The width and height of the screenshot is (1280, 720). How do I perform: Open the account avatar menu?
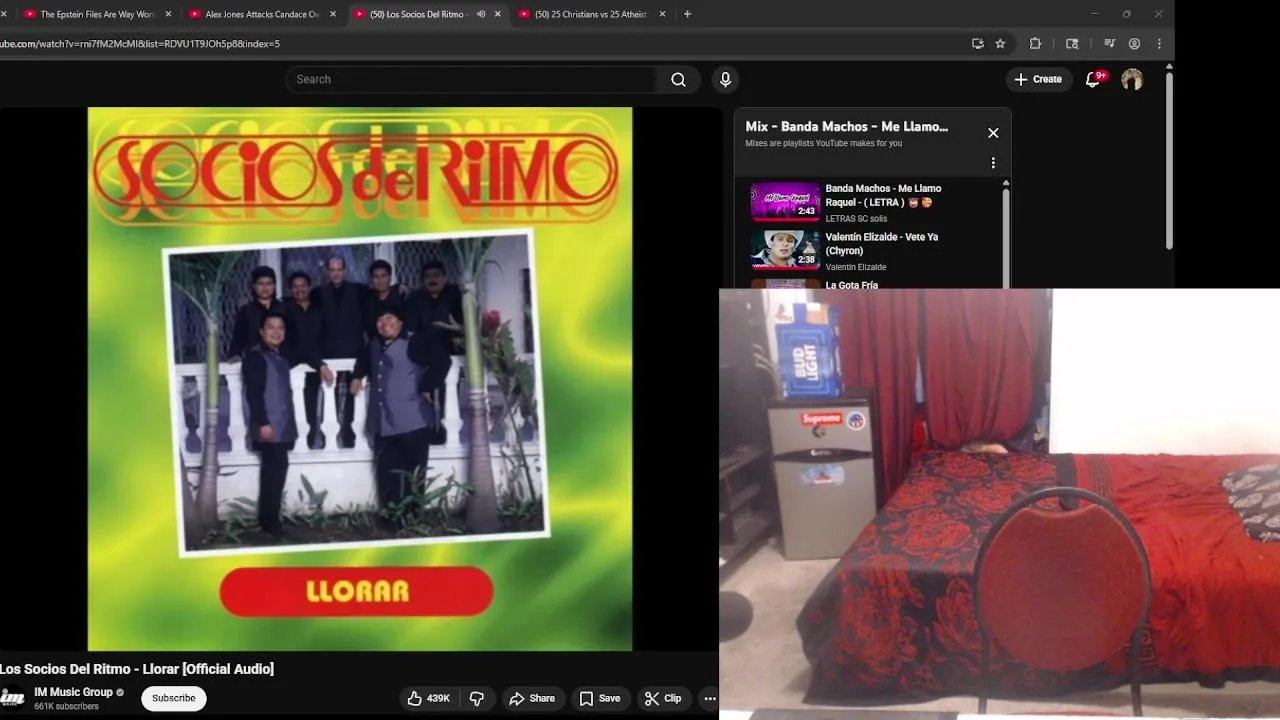(x=1132, y=80)
